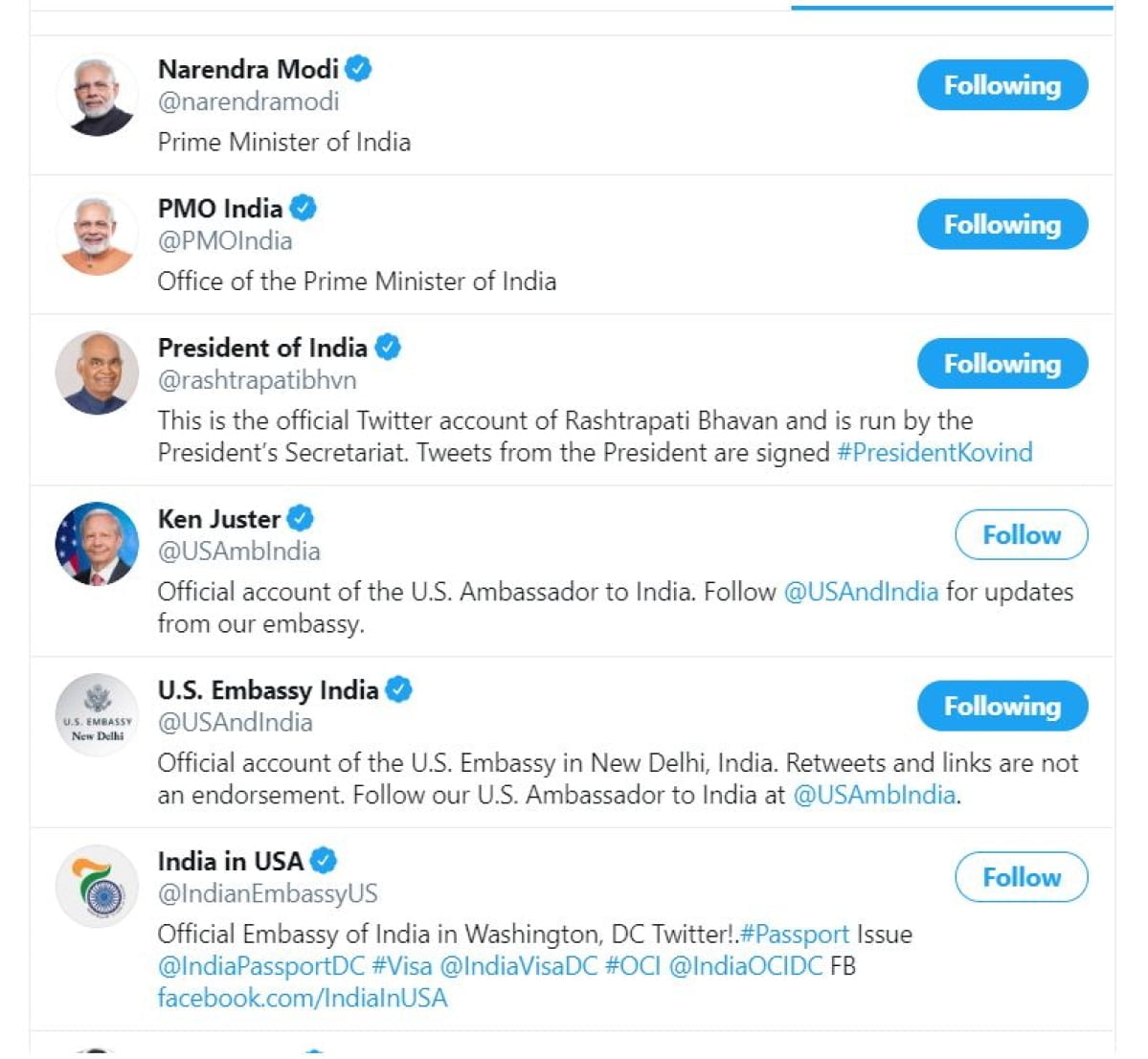Unfollow Narendra Modi via Following button
Viewport: 1148px width, 1059px height.
coord(1002,85)
